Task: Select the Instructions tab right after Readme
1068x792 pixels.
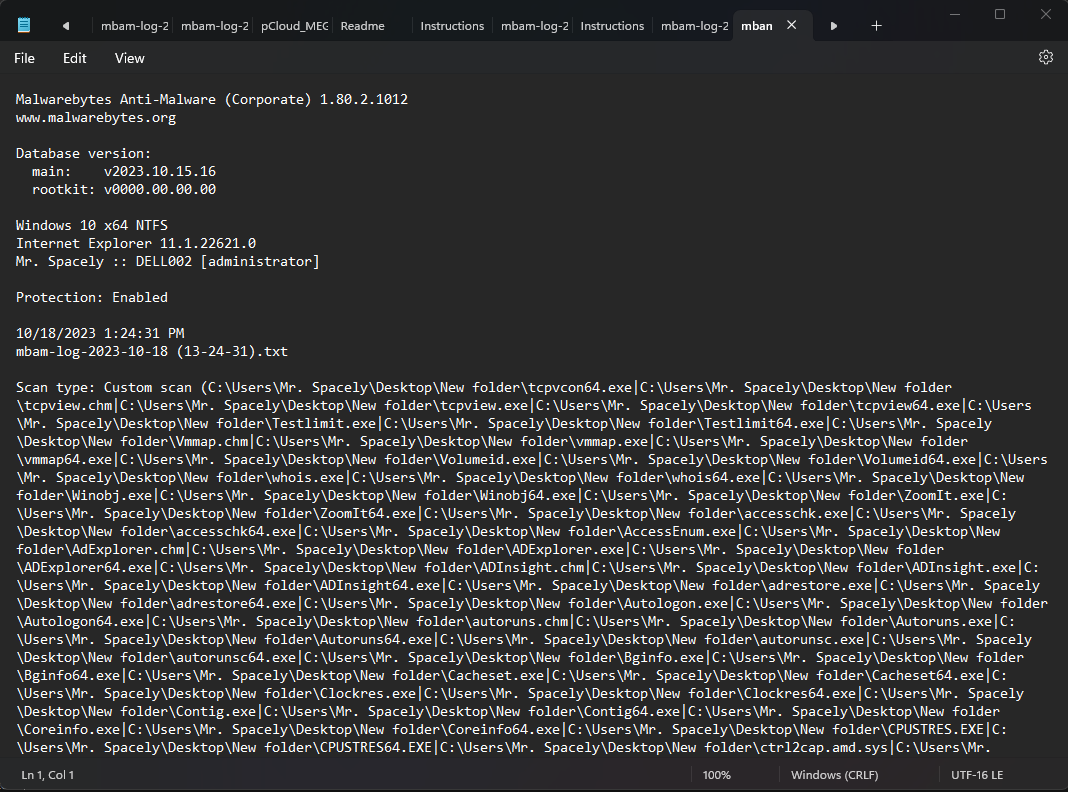Action: click(x=452, y=26)
